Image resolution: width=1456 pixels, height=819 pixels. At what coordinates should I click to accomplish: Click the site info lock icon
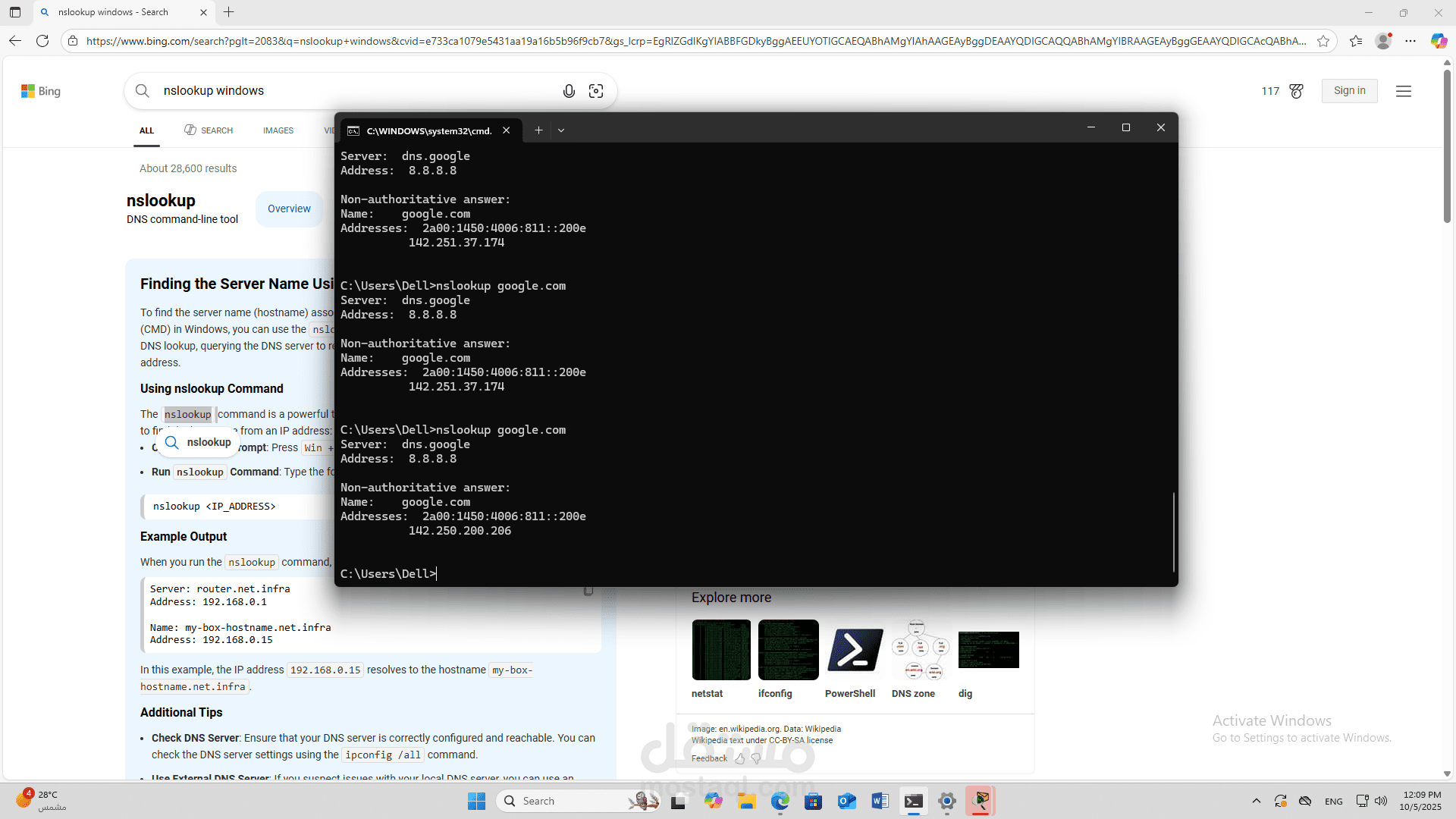point(73,41)
